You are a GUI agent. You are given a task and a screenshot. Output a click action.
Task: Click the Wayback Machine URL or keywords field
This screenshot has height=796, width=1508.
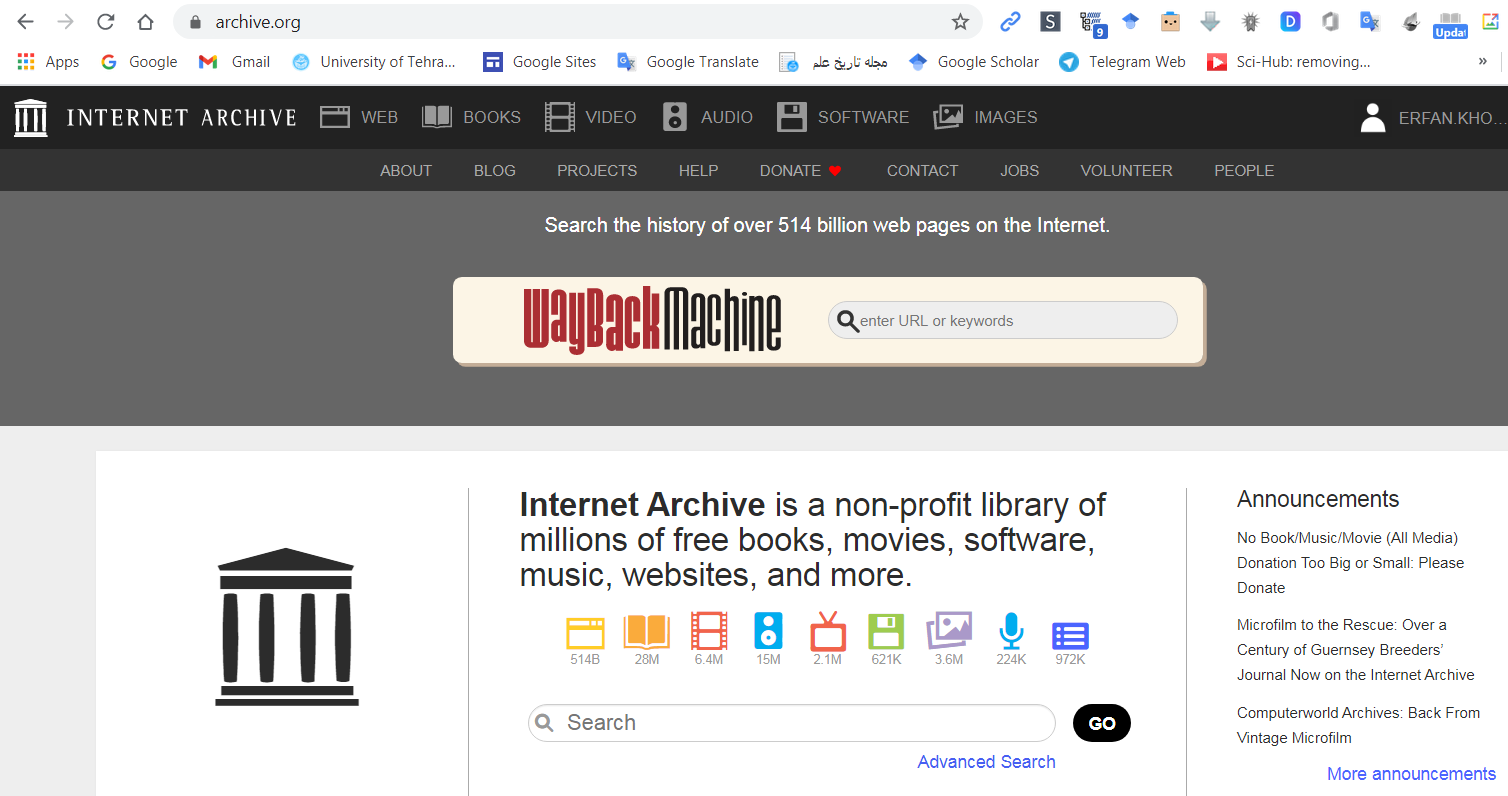click(1003, 320)
